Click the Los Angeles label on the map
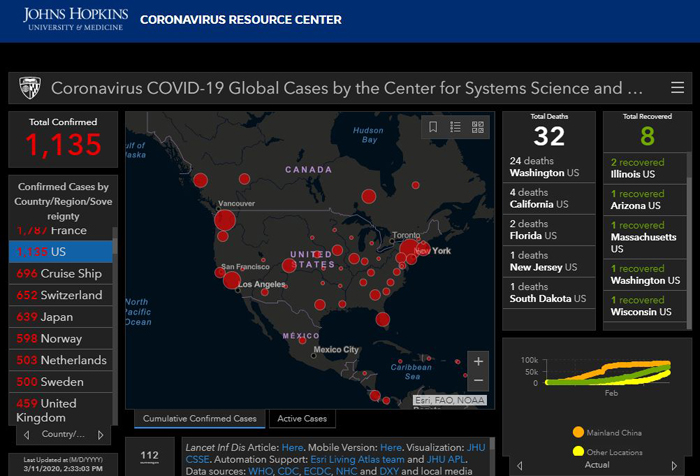 click(x=262, y=284)
